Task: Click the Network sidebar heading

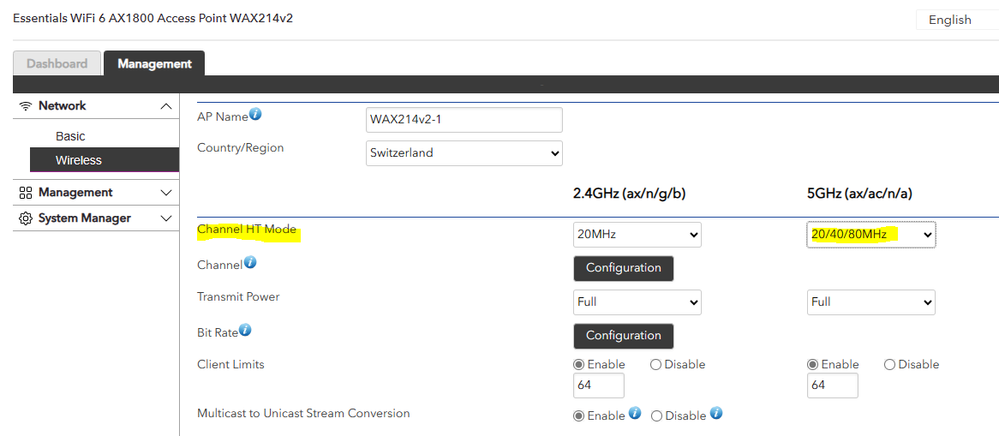Action: (62, 106)
